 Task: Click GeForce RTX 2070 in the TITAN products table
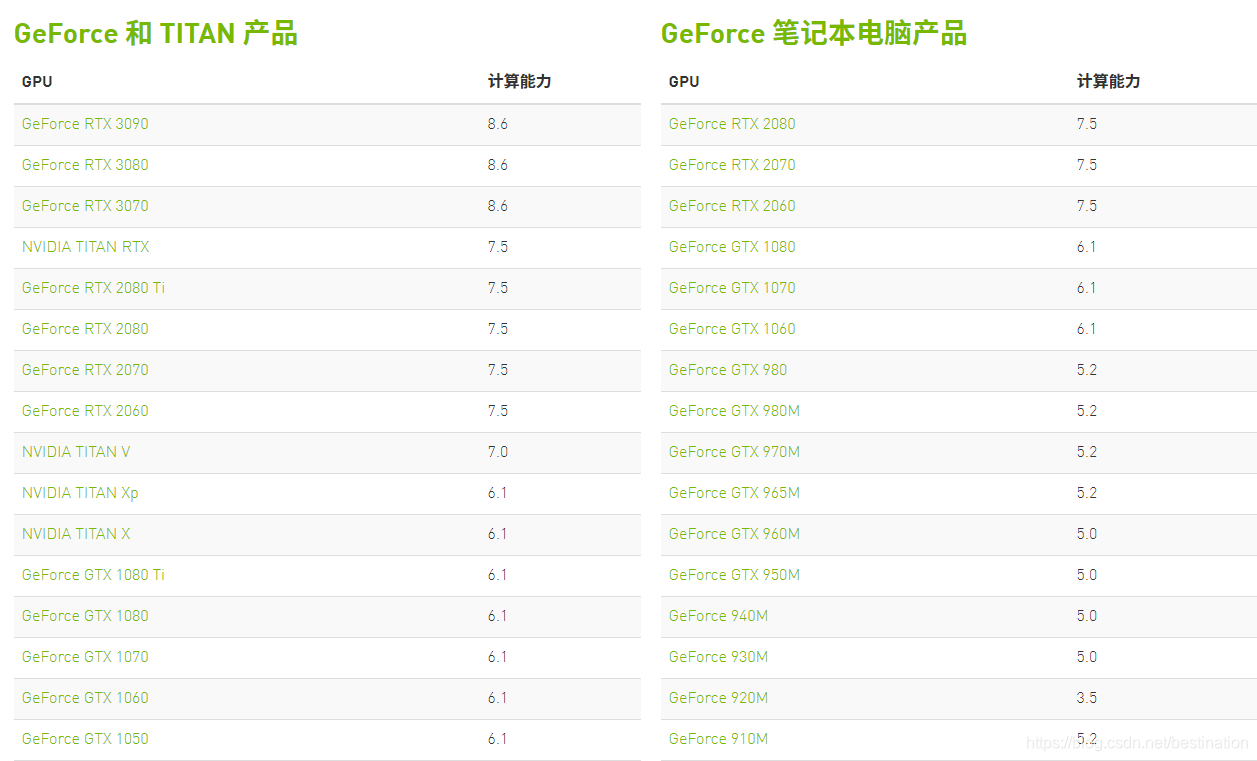[x=85, y=370]
